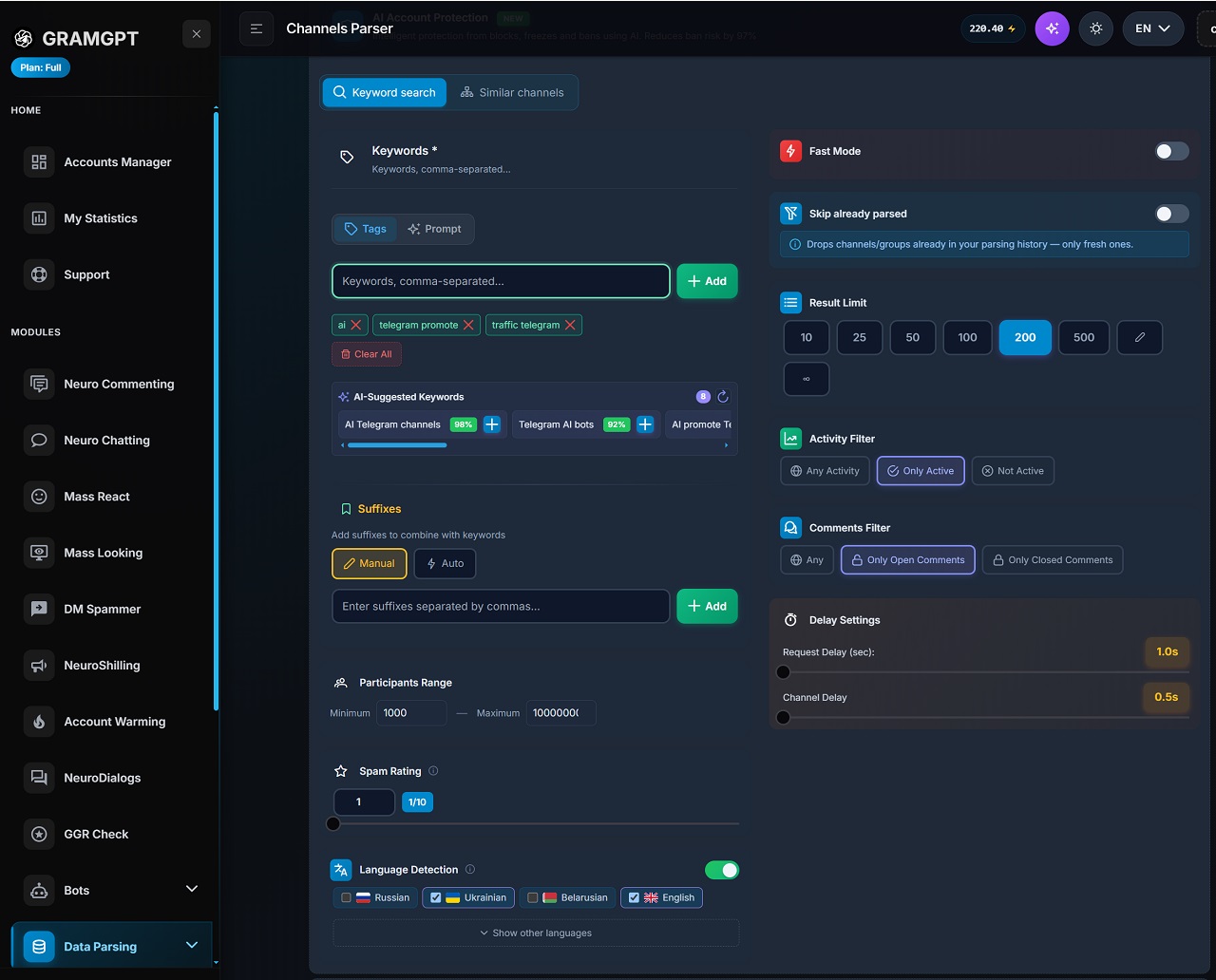
Task: Set a custom result limit with pencil
Action: (1140, 337)
